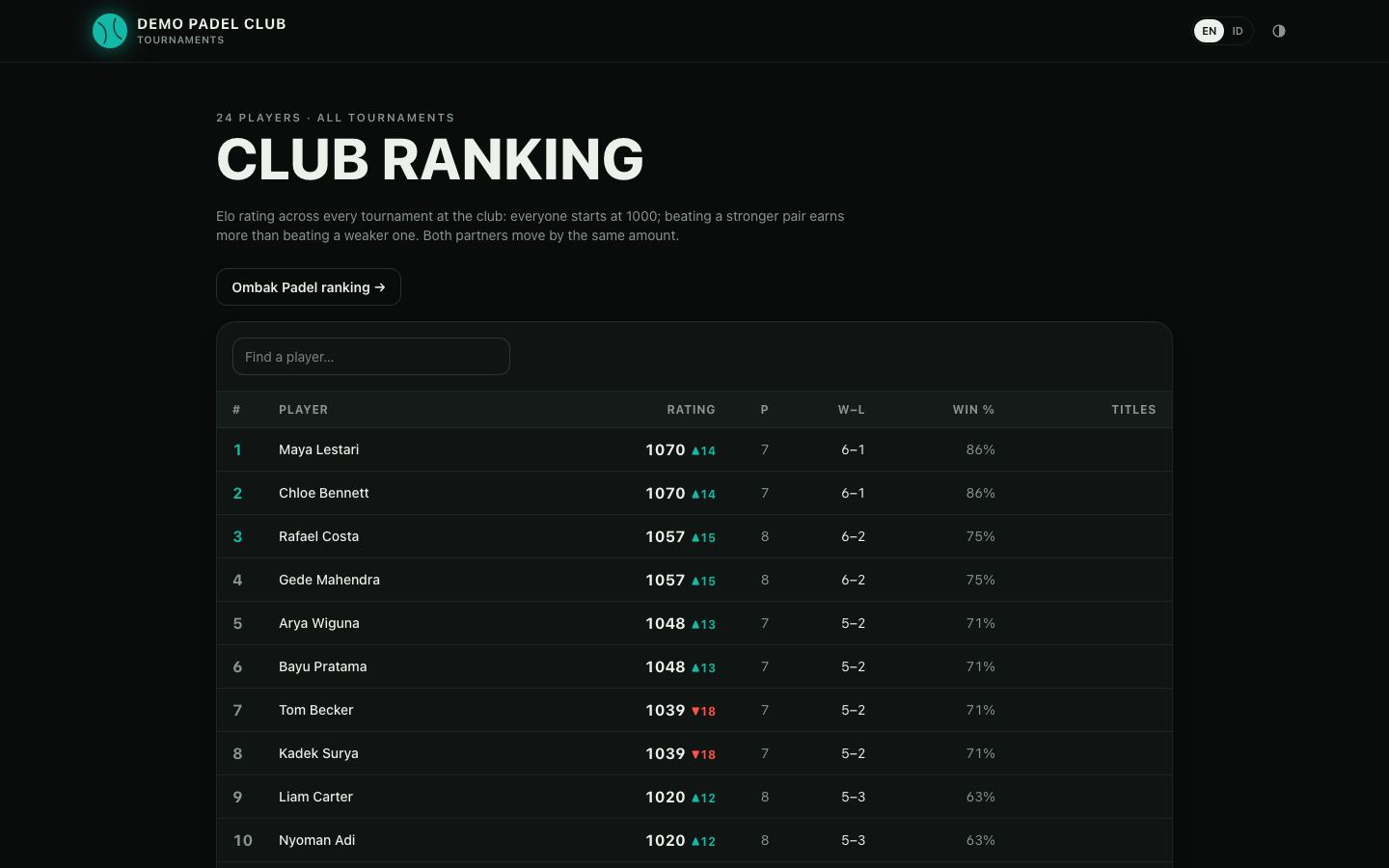Select player Maya Lestari
Image resolution: width=1389 pixels, height=868 pixels.
[x=318, y=449]
